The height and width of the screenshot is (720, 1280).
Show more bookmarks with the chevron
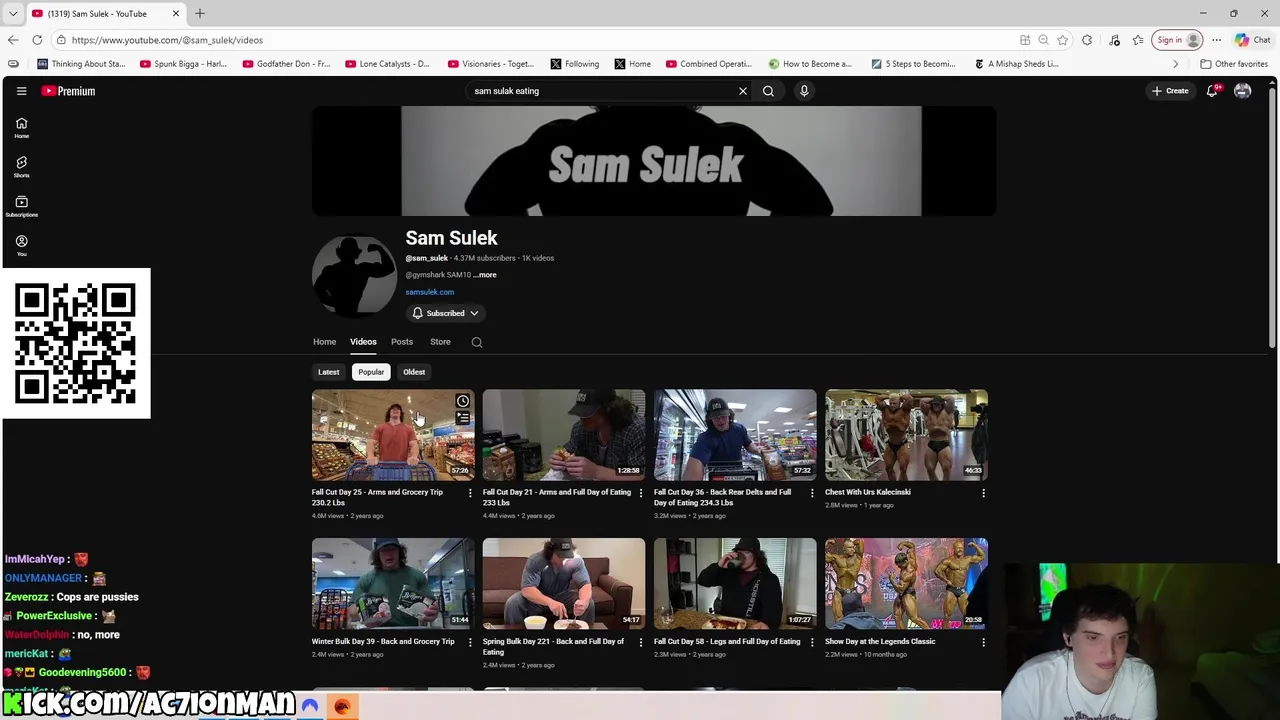(1175, 64)
